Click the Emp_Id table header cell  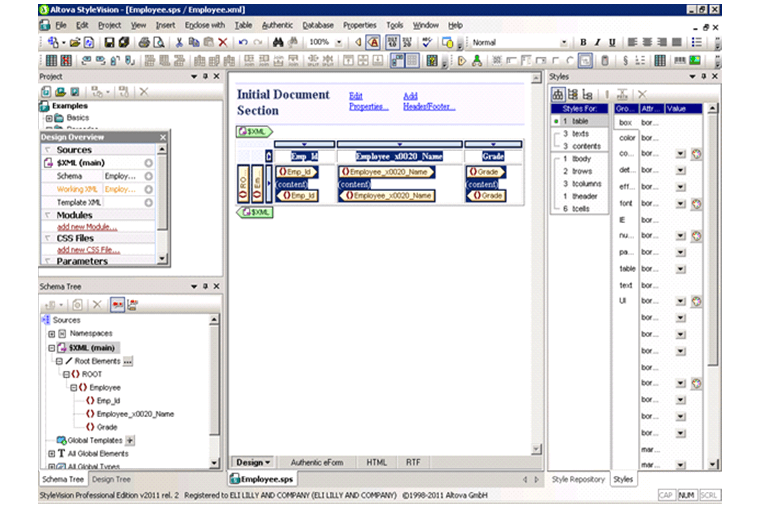(x=304, y=156)
